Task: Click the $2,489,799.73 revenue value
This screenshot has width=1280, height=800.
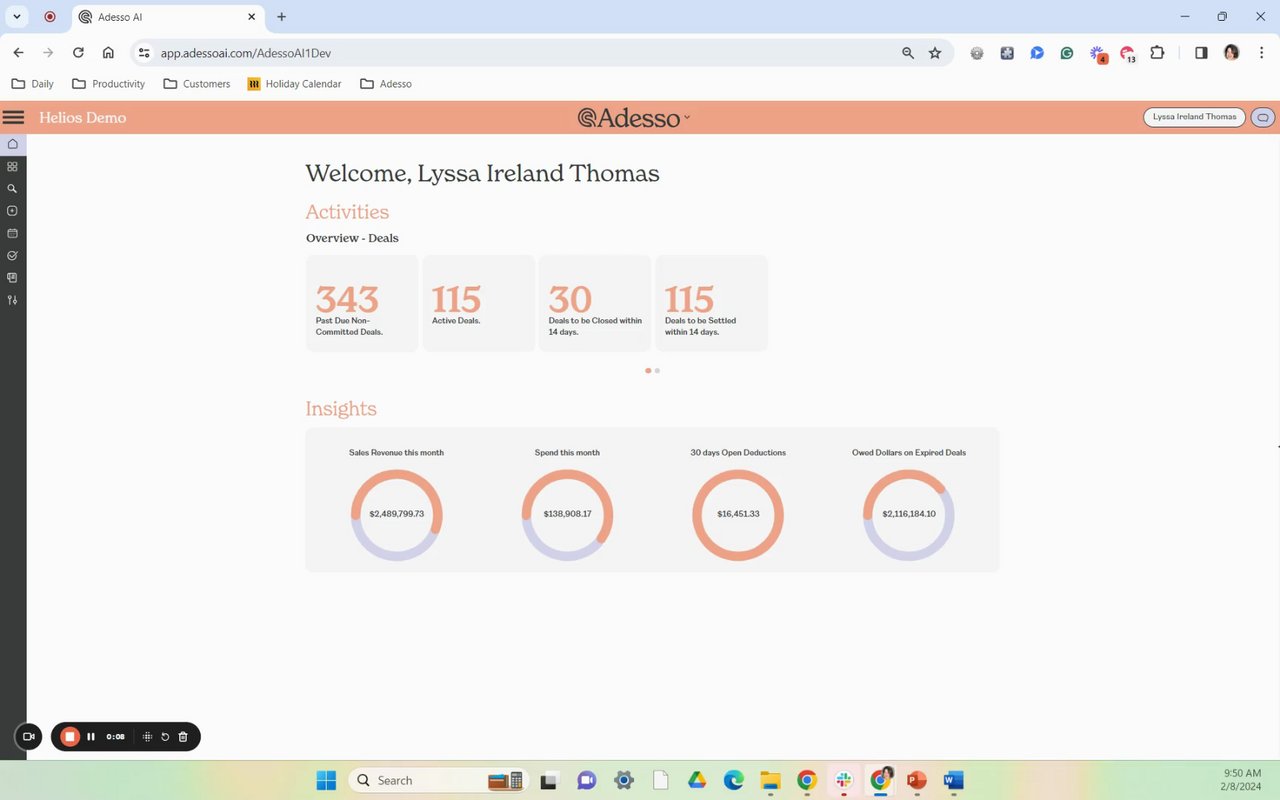Action: point(397,514)
